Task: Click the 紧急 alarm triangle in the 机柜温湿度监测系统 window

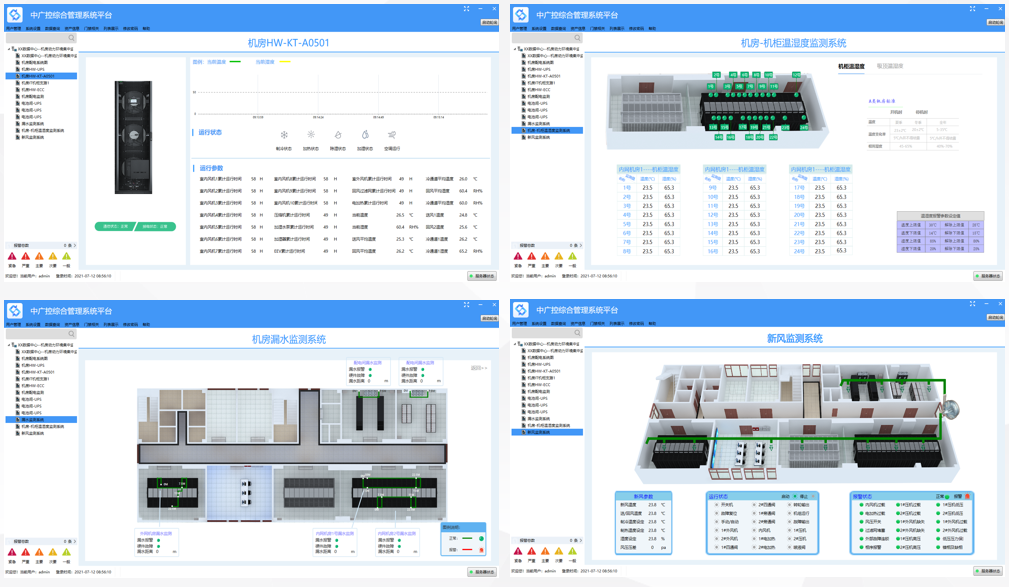Action: [x=518, y=256]
